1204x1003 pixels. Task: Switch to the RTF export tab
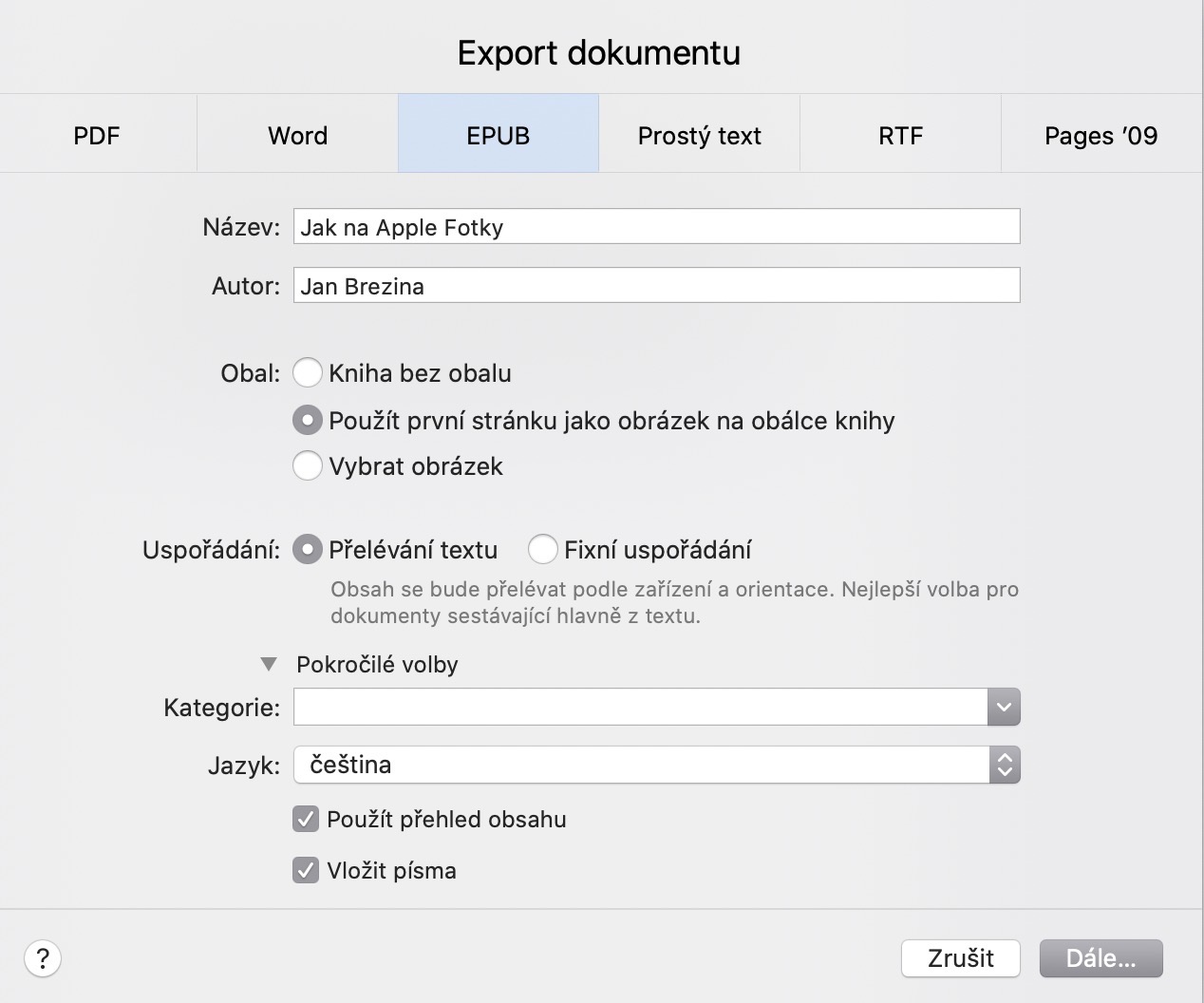[900, 135]
